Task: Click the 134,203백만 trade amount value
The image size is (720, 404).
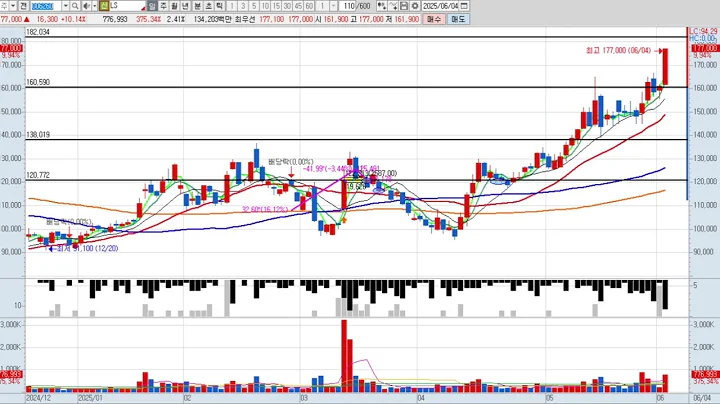Action: 213,19
